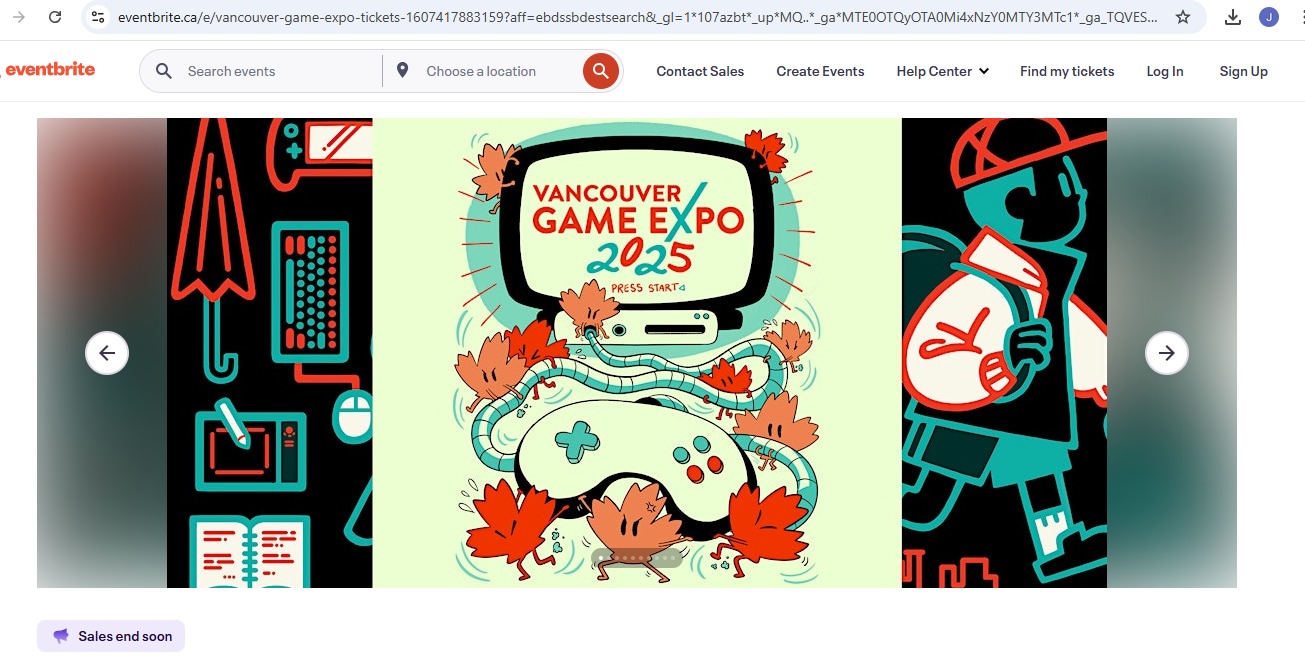The image size is (1305, 669).
Task: Open Create Events
Action: point(820,71)
